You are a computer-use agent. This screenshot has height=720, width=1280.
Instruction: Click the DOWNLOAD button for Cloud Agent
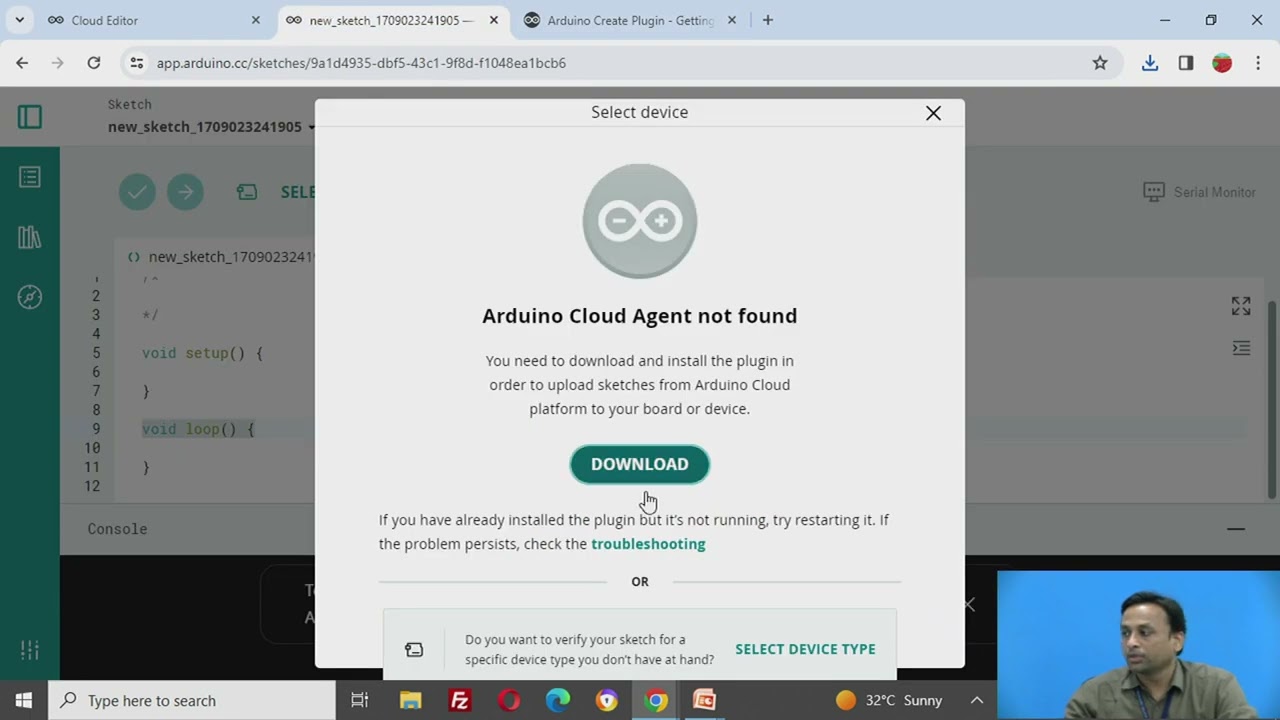pyautogui.click(x=640, y=464)
